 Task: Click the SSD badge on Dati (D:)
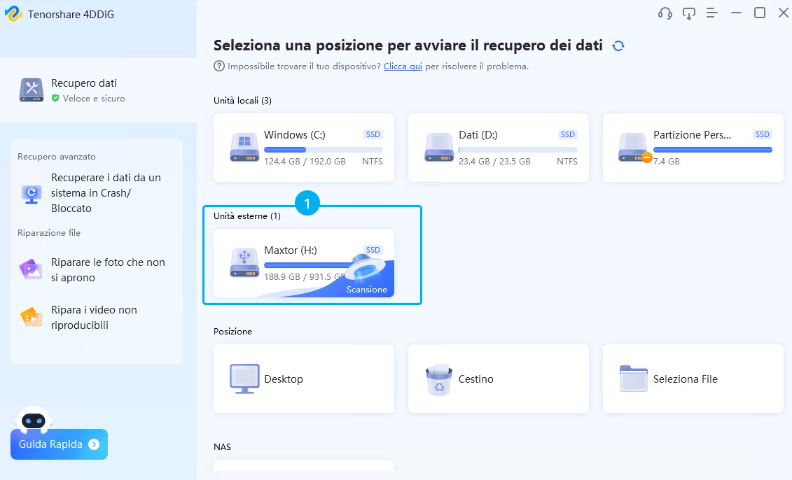[x=567, y=134]
